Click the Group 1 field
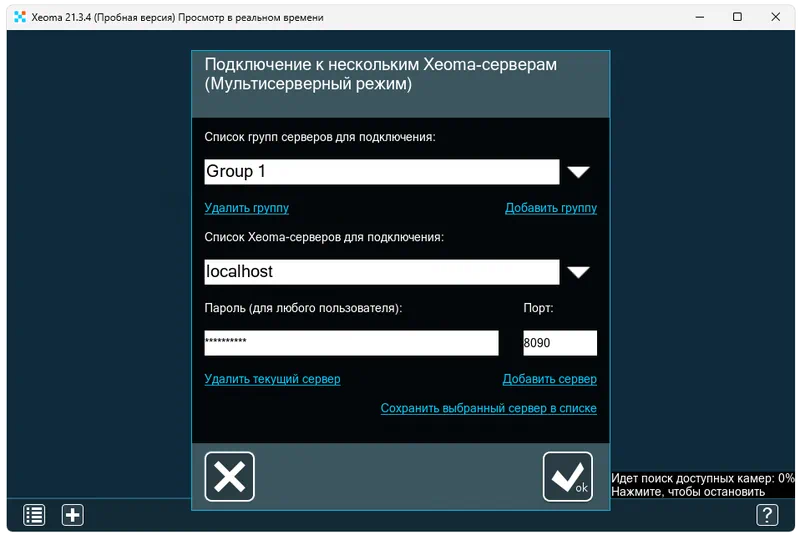This screenshot has width=800, height=535. [382, 171]
